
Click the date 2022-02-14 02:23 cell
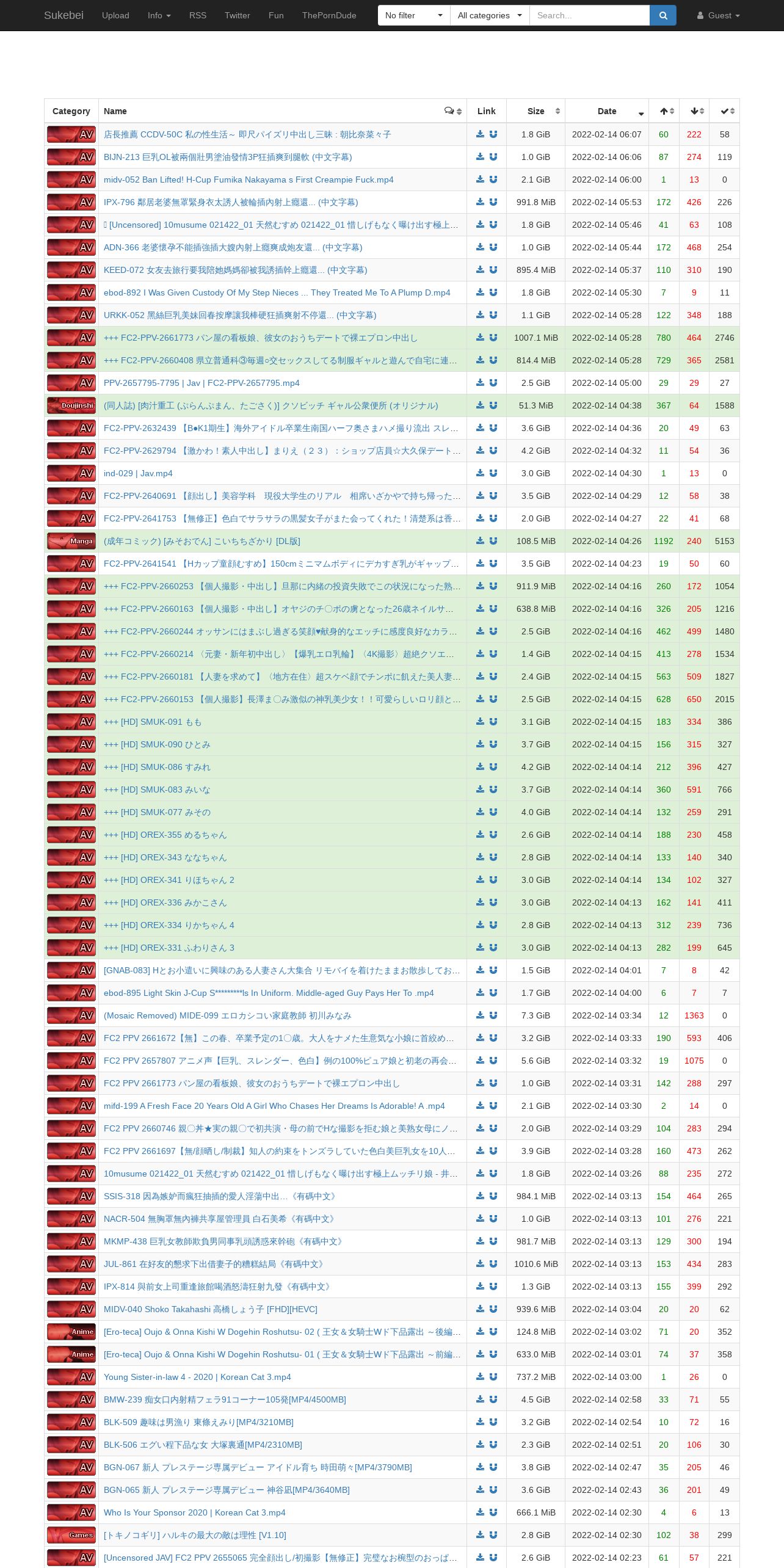pos(607,1558)
